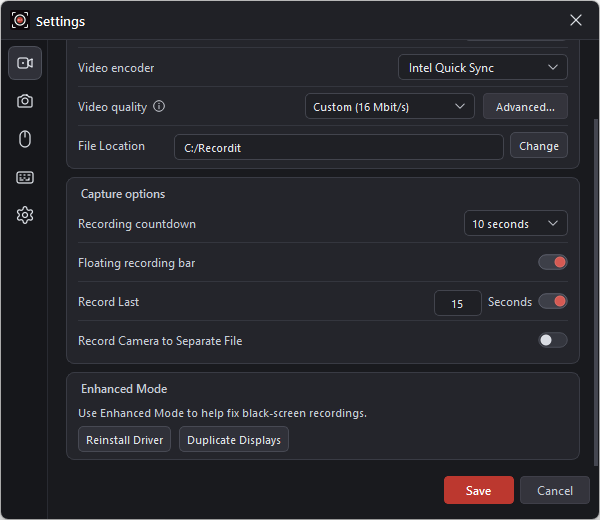Click Duplicate Displays button
The width and height of the screenshot is (600, 520).
pyautogui.click(x=234, y=440)
